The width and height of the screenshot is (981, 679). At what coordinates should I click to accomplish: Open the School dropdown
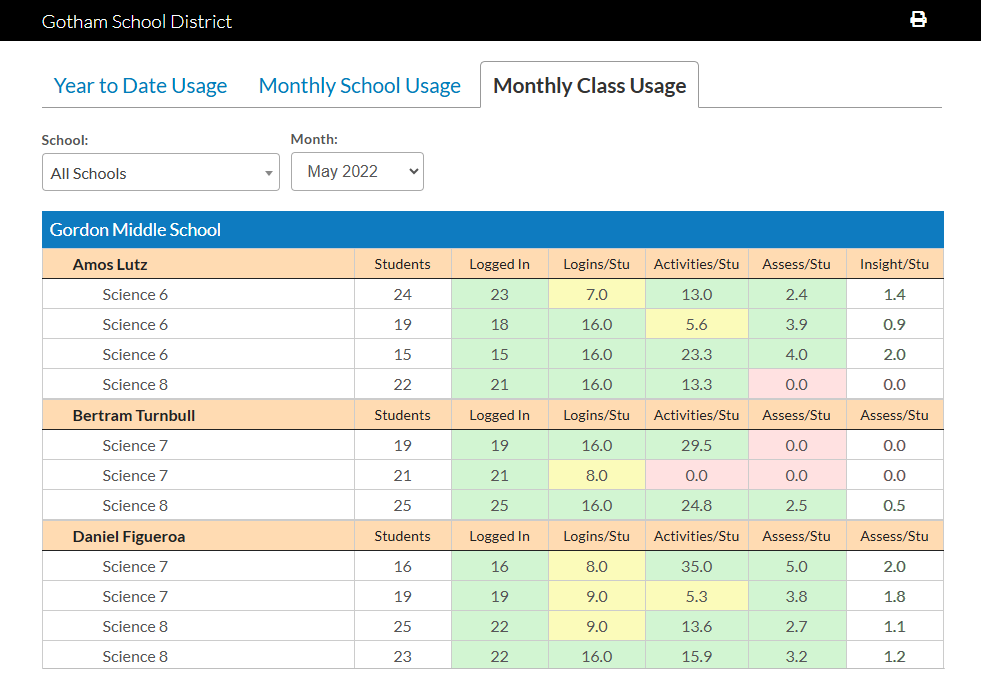160,172
